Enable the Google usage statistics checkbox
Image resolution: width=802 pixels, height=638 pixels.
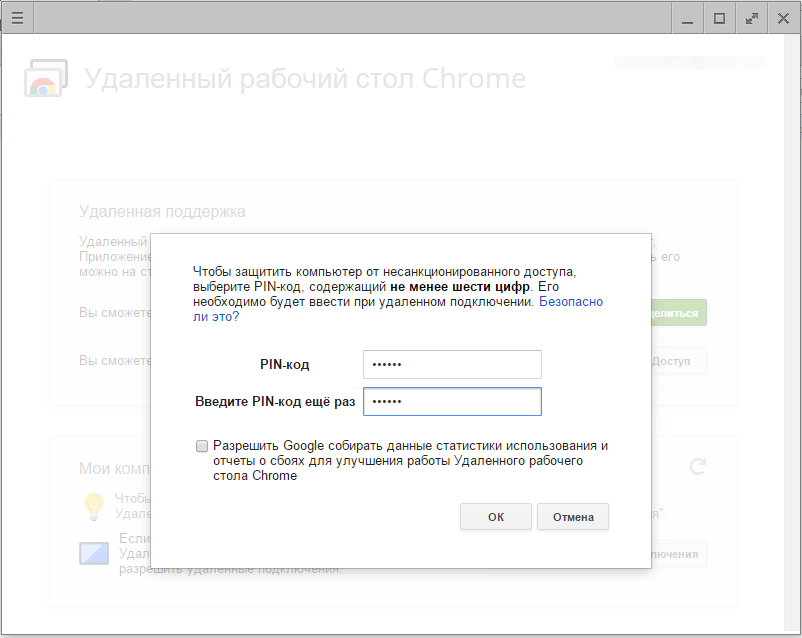click(x=202, y=446)
